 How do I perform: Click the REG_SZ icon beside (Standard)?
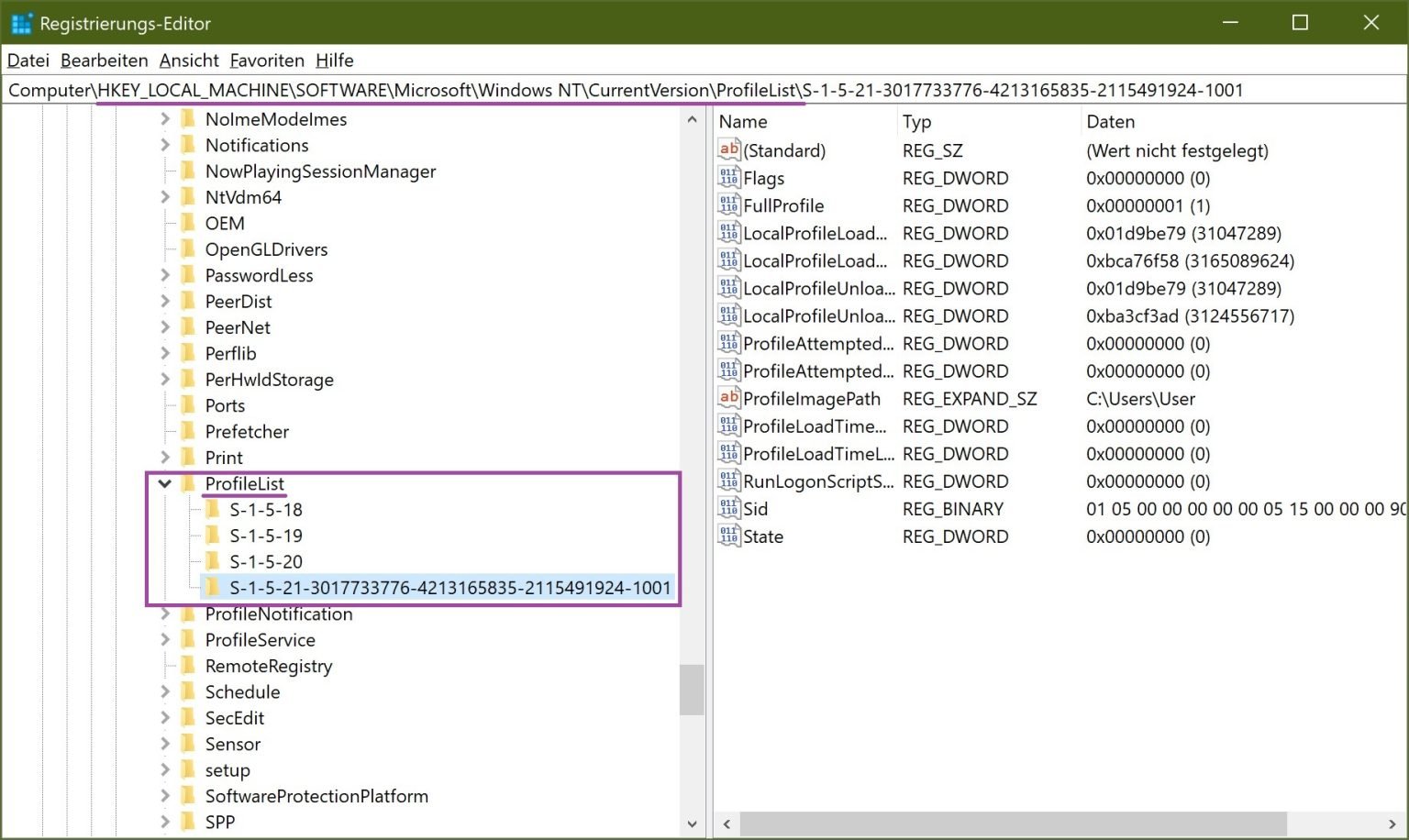[728, 149]
